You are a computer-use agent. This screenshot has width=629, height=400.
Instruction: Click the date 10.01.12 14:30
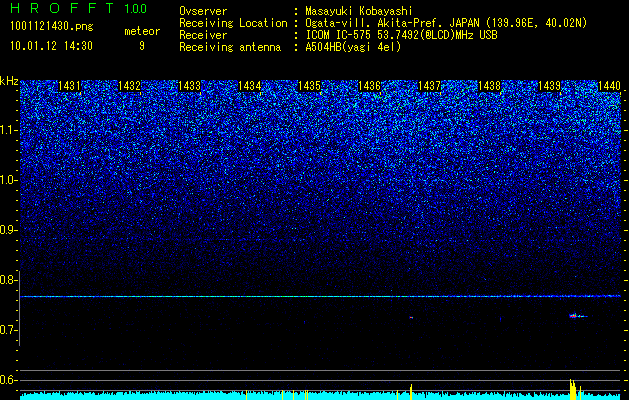tap(51, 46)
